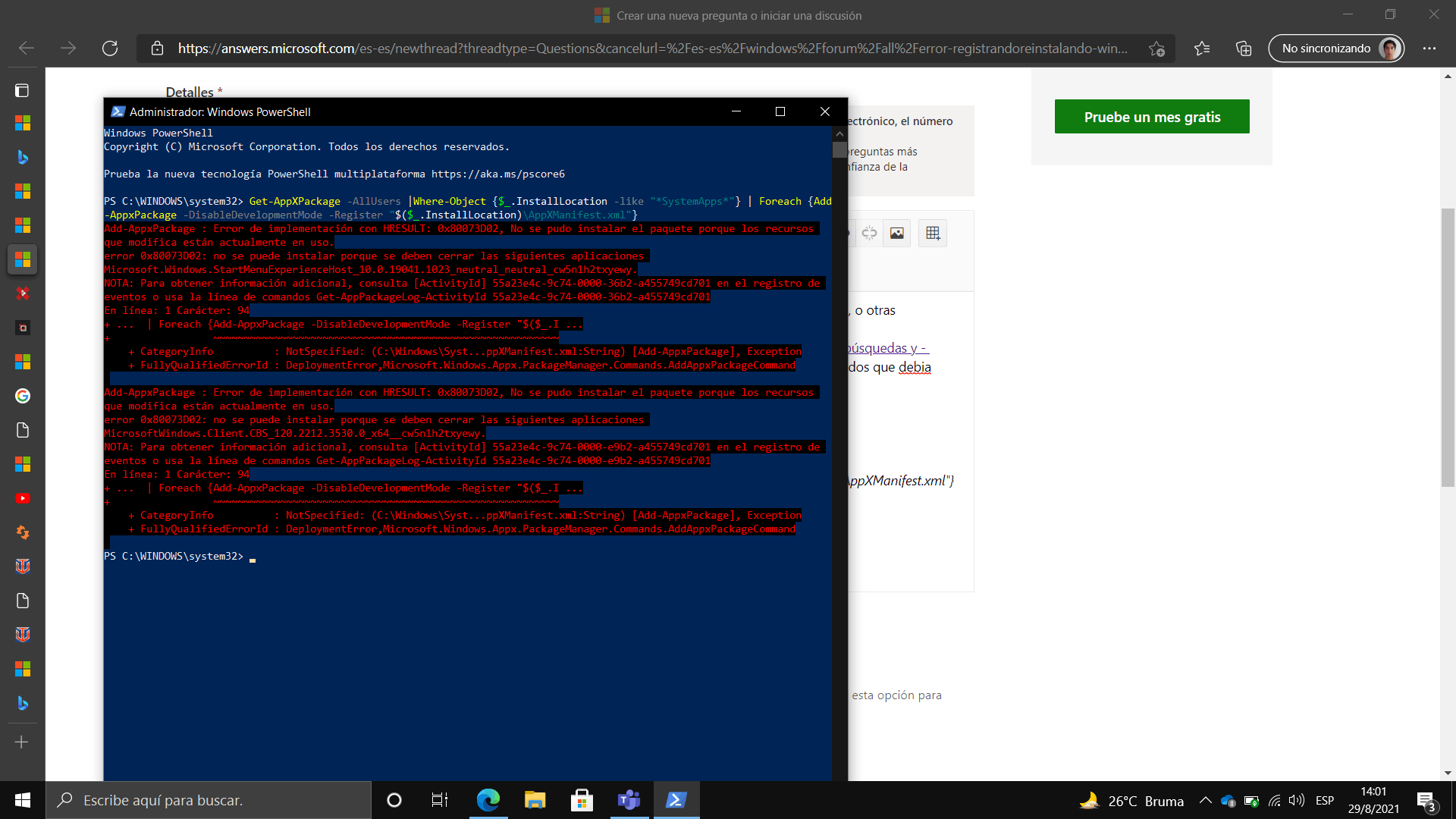
Task: Open Cortana from the taskbar circle
Action: pos(394,800)
